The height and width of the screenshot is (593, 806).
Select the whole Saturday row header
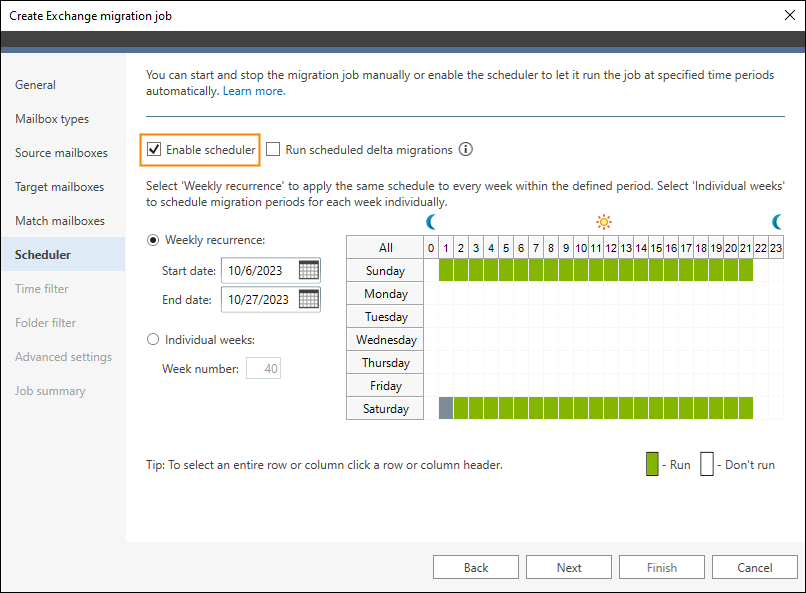pyautogui.click(x=385, y=409)
